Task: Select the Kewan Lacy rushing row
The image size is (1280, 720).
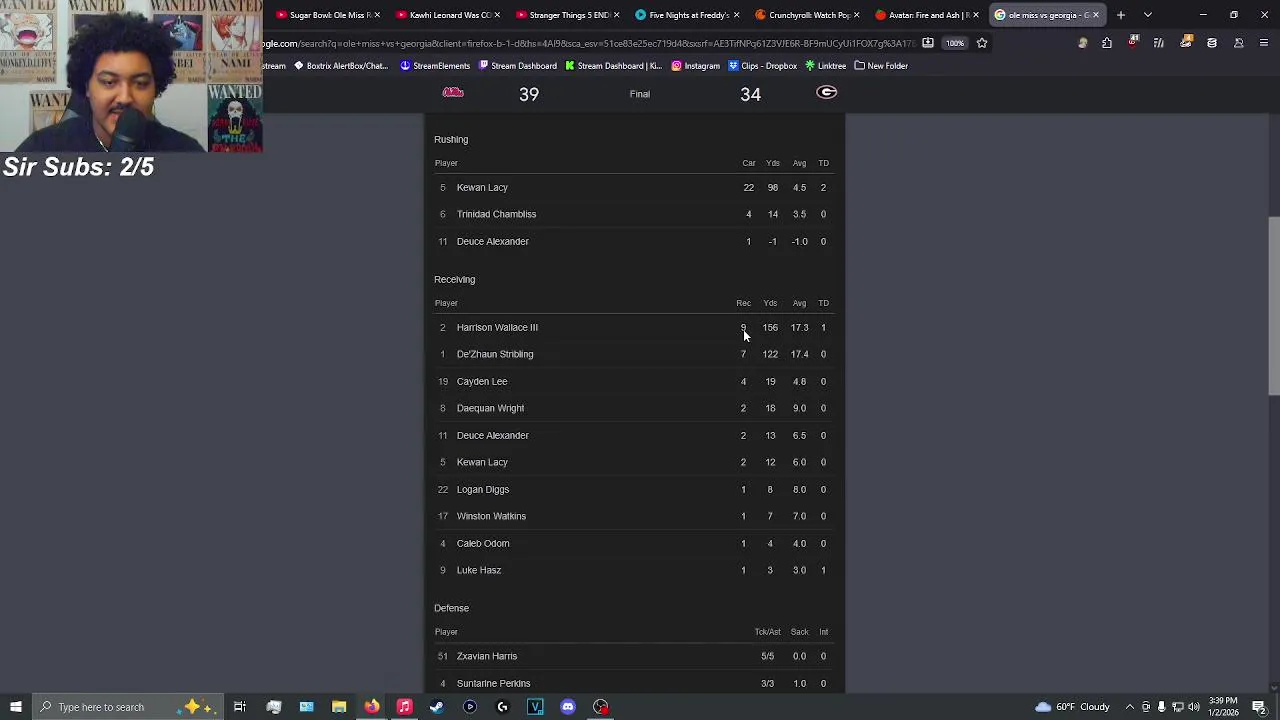Action: (x=634, y=187)
